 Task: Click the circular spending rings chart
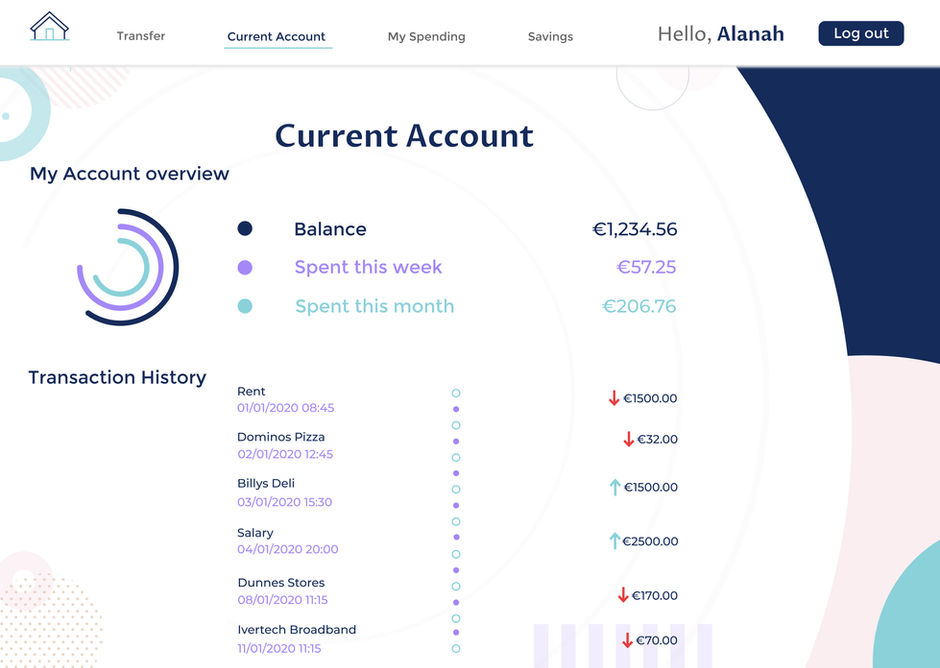127,267
